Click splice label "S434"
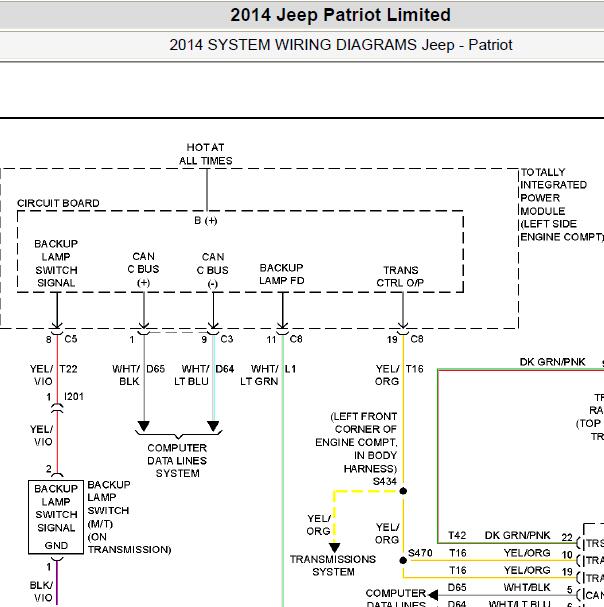Viewport: 604px width, 607px height. coord(385,482)
